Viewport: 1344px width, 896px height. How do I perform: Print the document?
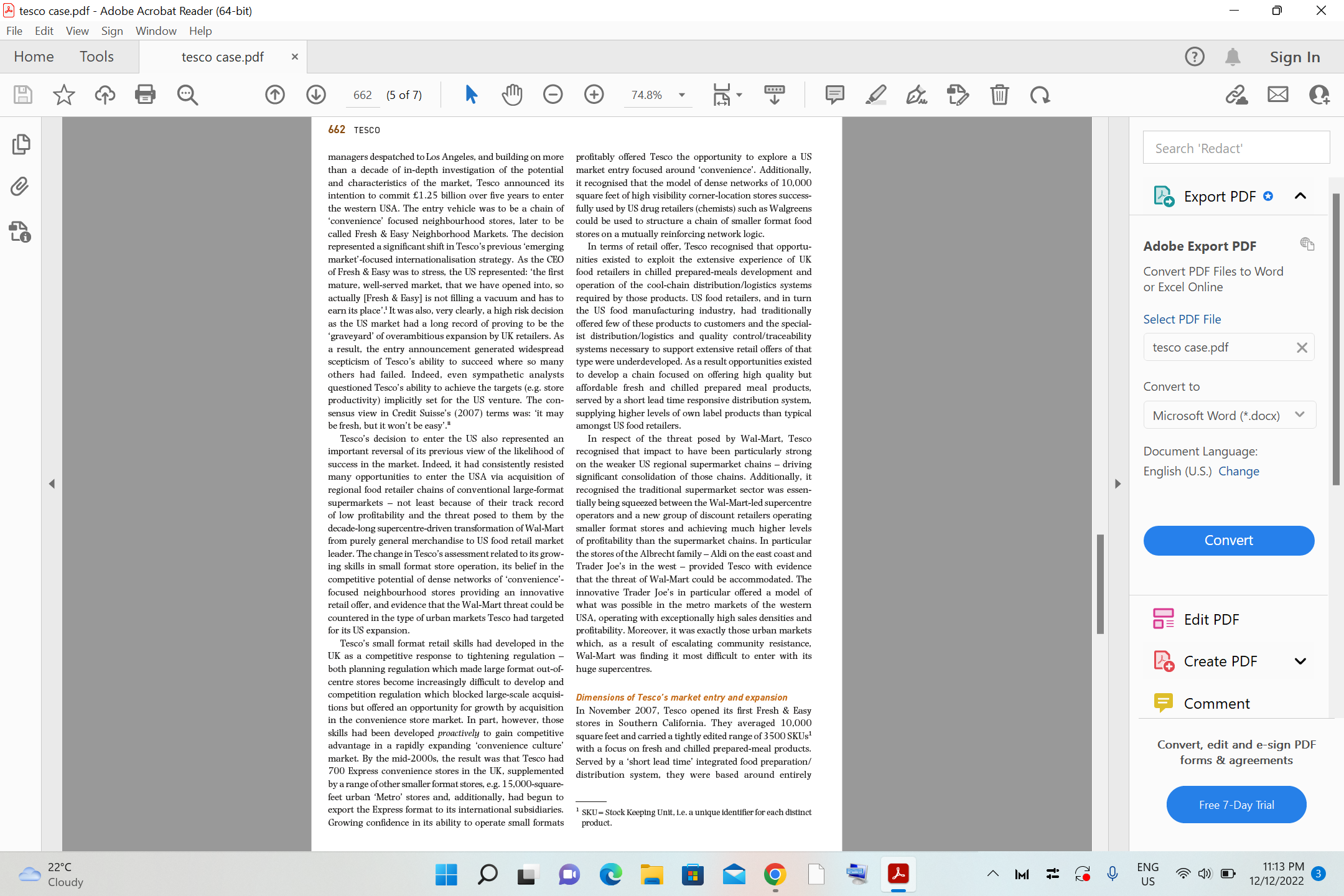pyautogui.click(x=146, y=95)
